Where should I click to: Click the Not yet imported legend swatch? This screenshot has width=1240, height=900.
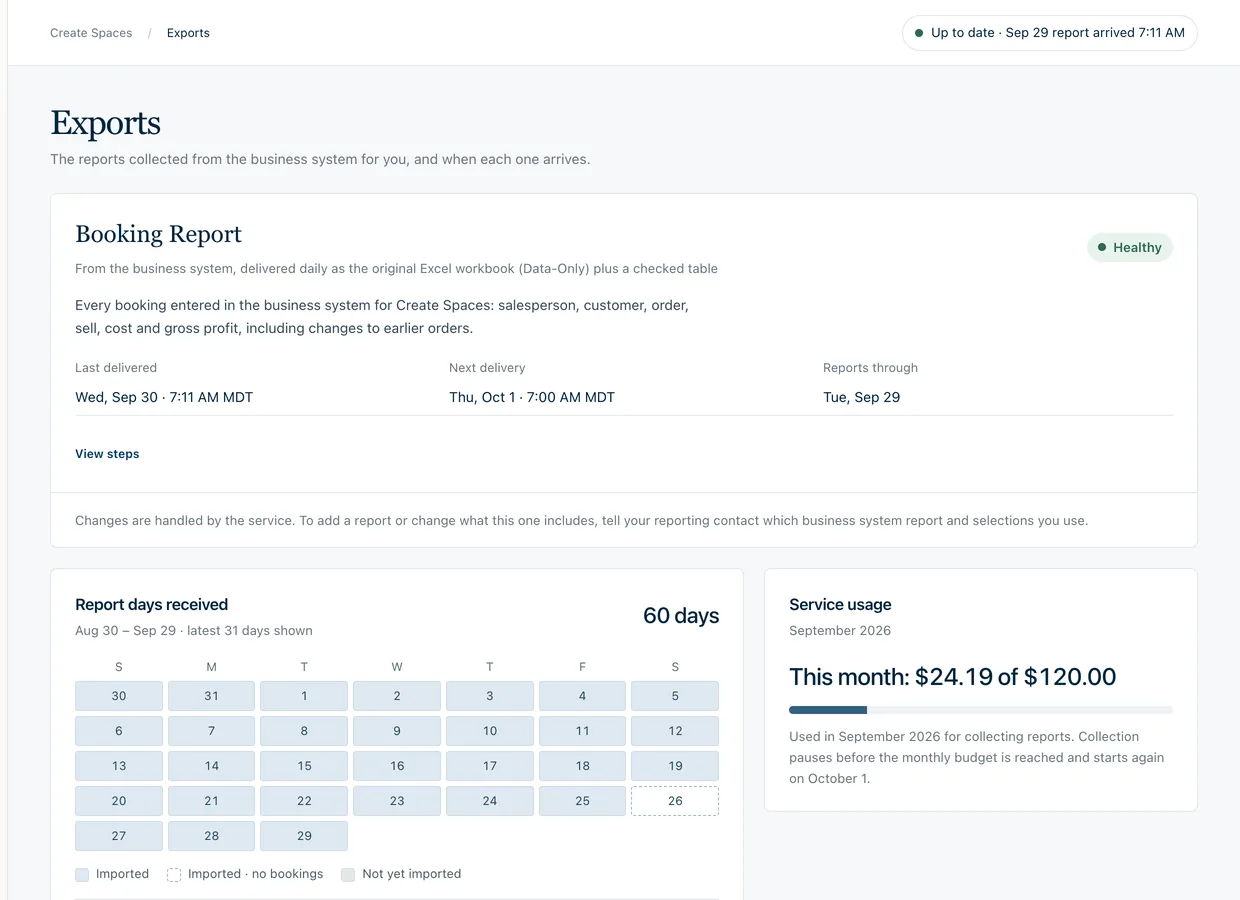point(348,875)
